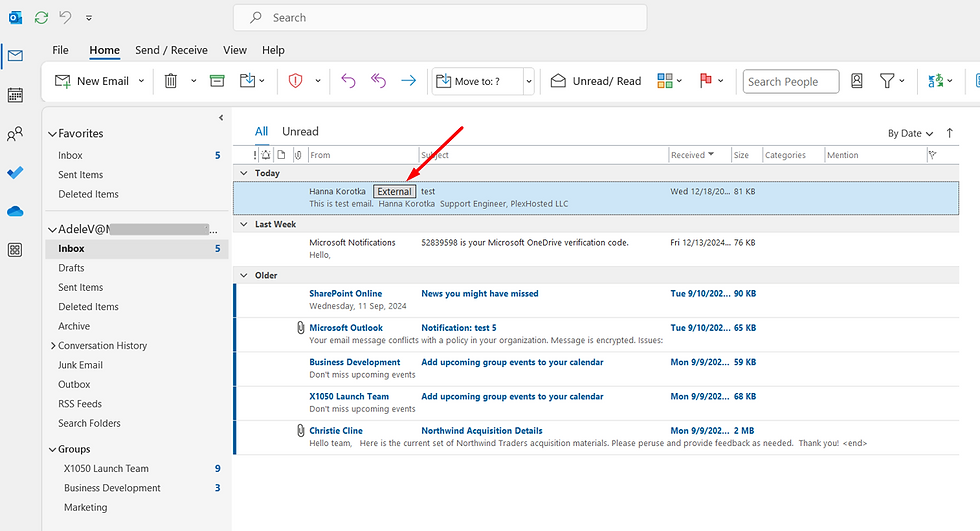Sort by Received column header
The width and height of the screenshot is (980, 531).
click(699, 155)
